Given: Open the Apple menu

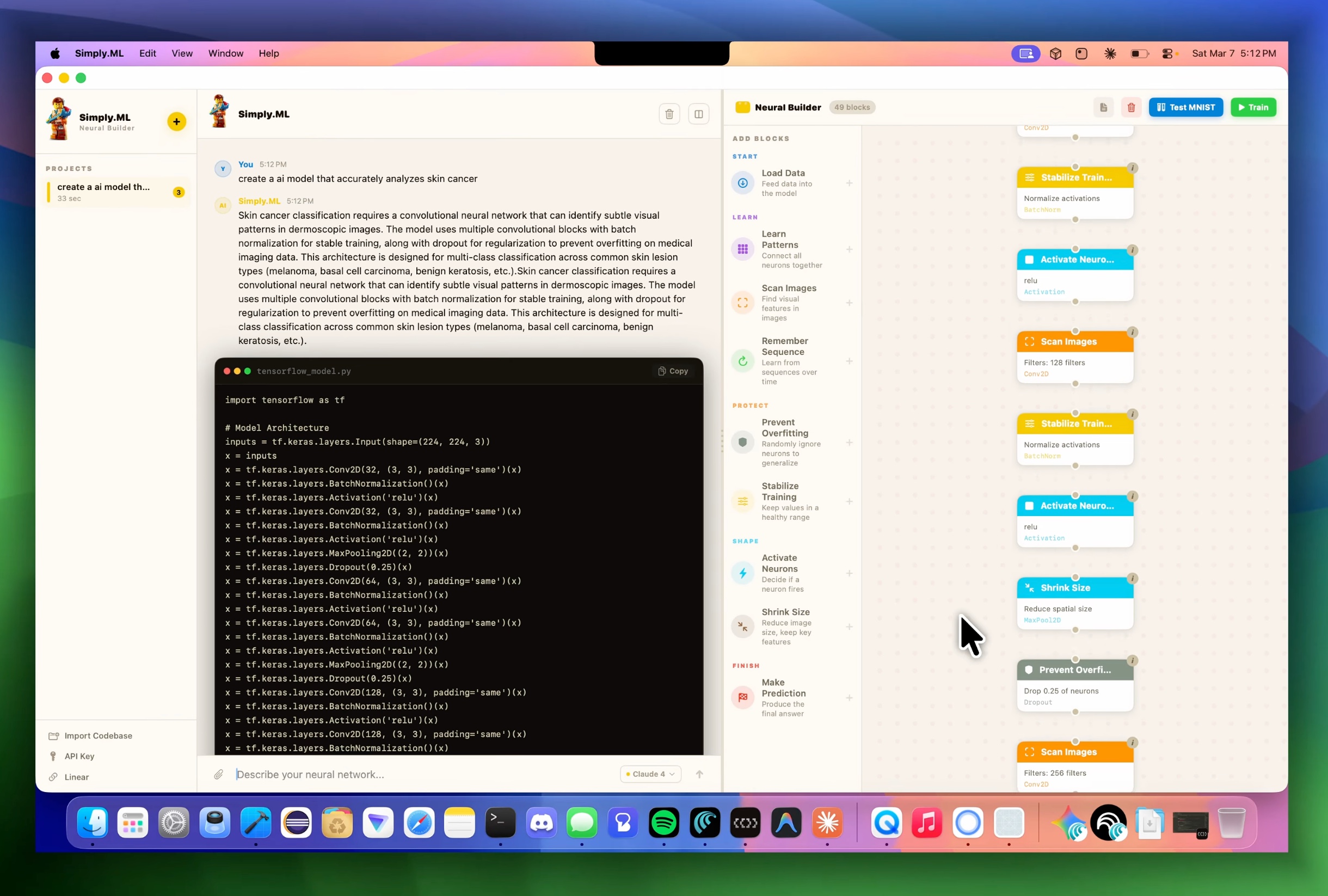Looking at the screenshot, I should click(55, 53).
